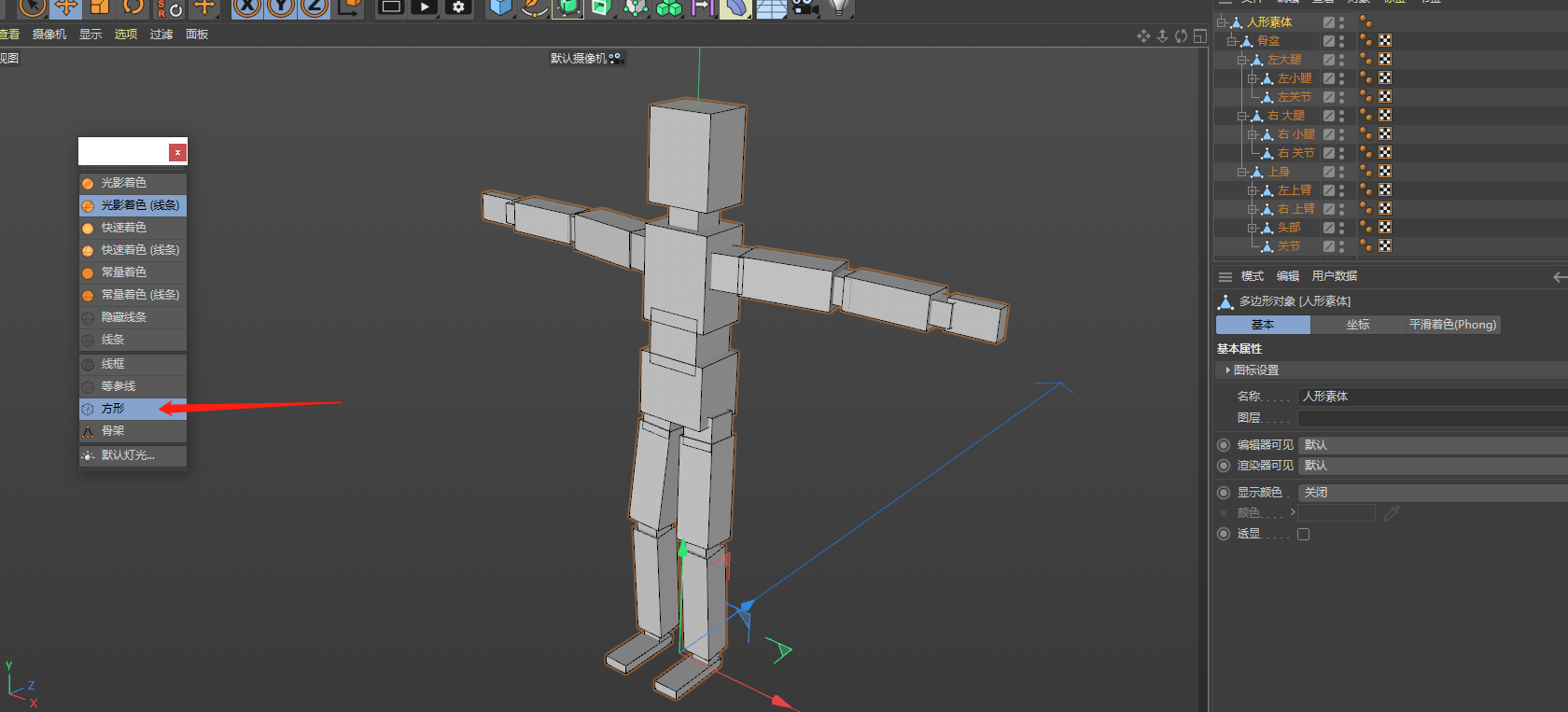The height and width of the screenshot is (712, 1568).
Task: Open the 显示 viewport menu
Action: click(91, 35)
